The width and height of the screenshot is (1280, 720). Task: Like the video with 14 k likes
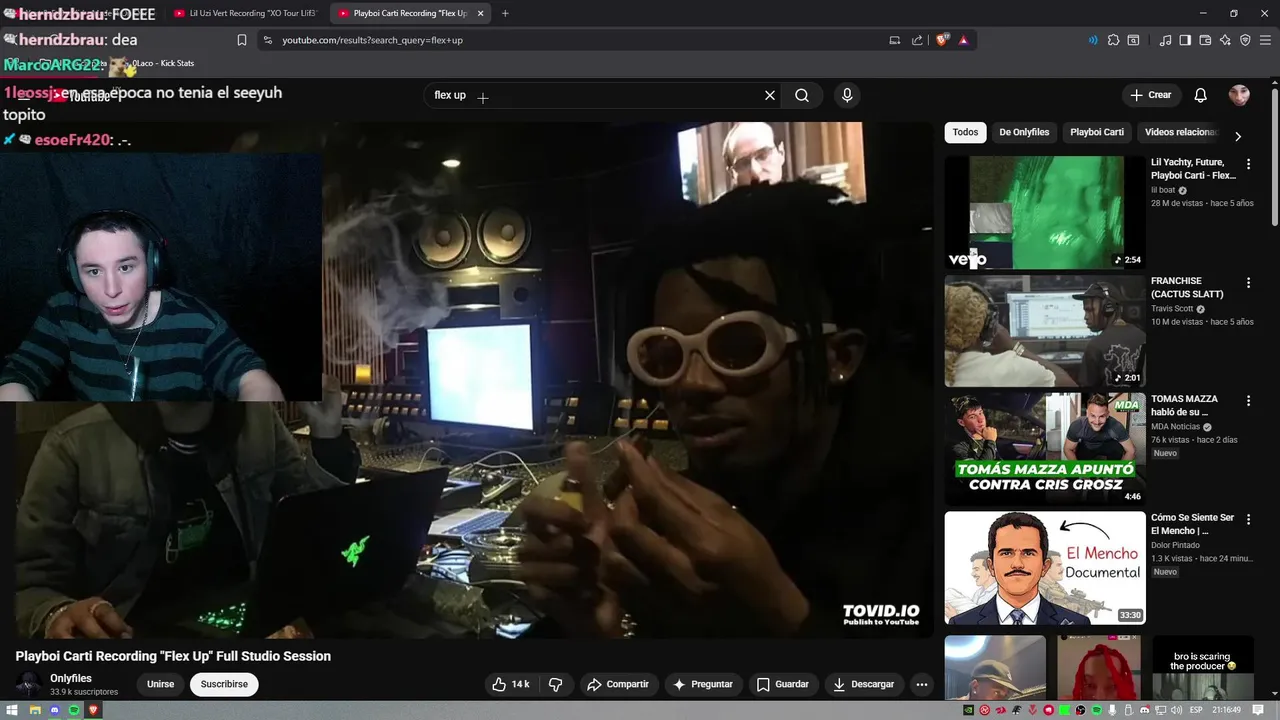tap(511, 684)
